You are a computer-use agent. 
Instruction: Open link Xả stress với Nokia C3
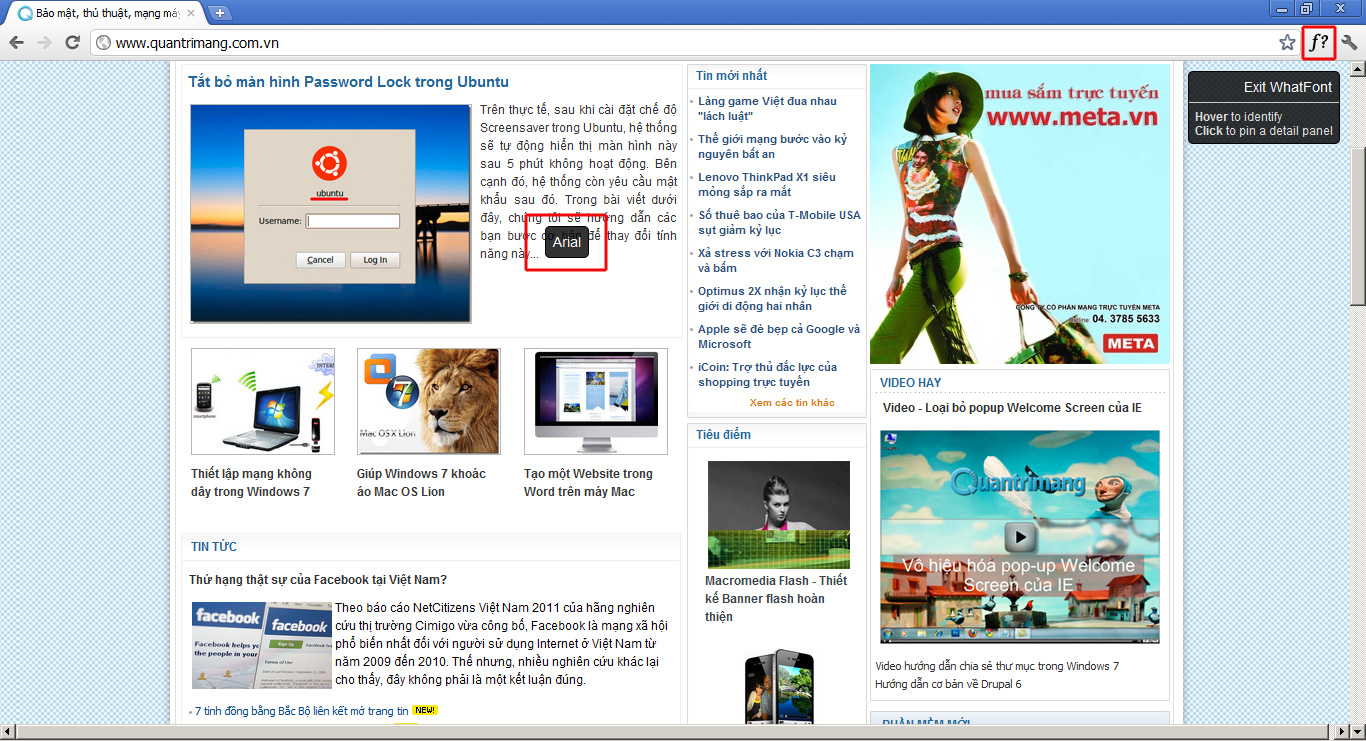[776, 260]
